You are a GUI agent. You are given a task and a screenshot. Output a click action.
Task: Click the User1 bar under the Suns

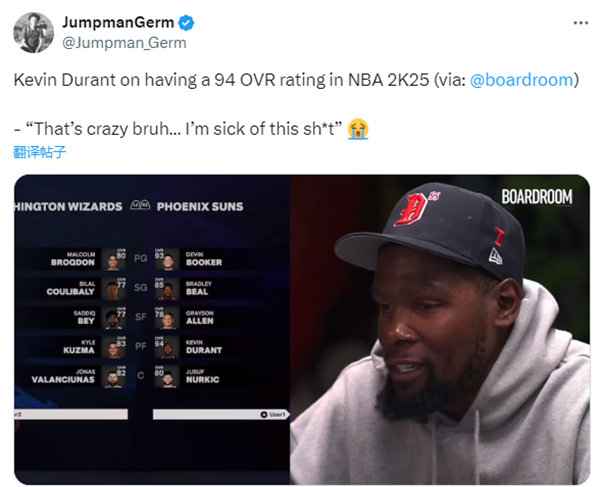(x=221, y=414)
